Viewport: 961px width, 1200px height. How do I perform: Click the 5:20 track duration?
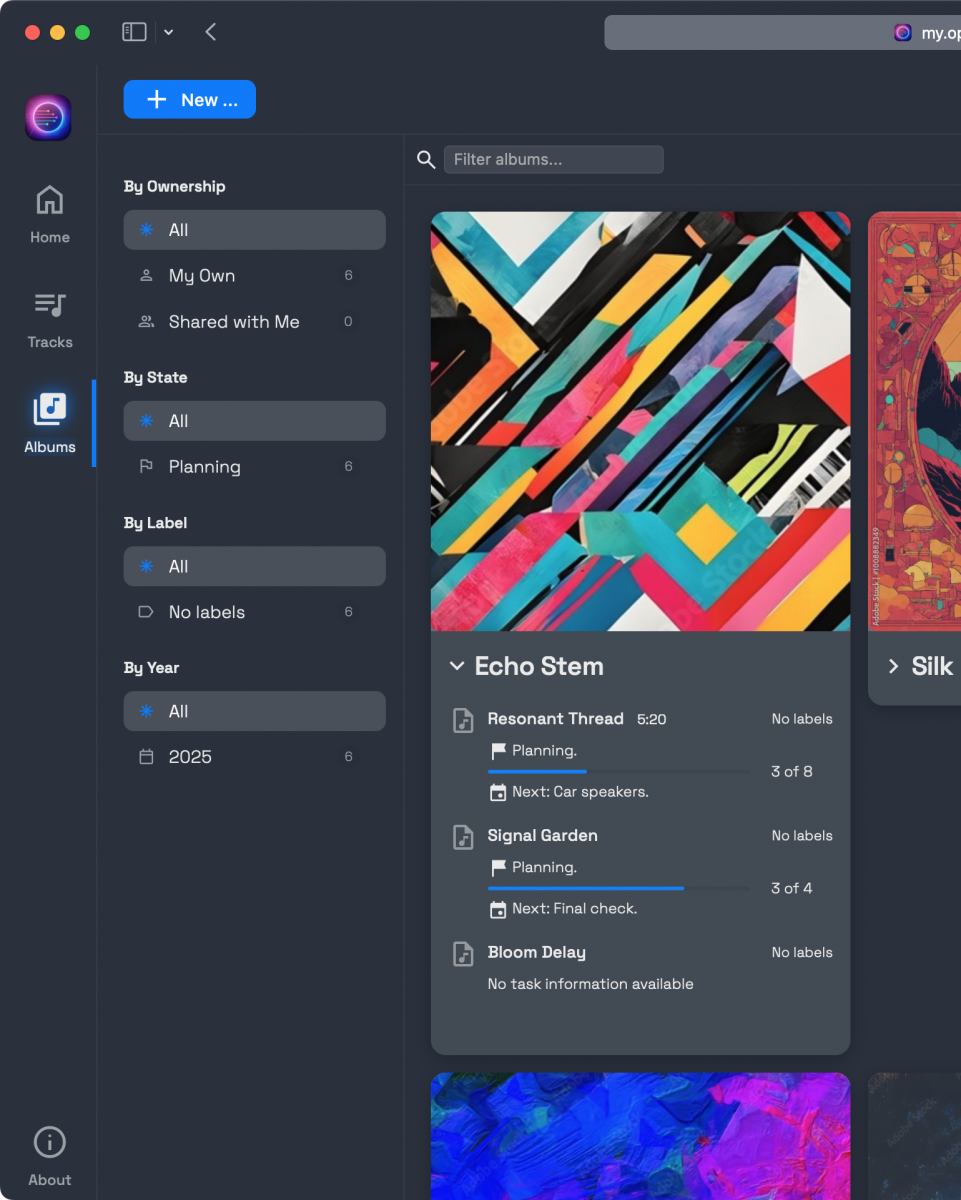point(651,719)
